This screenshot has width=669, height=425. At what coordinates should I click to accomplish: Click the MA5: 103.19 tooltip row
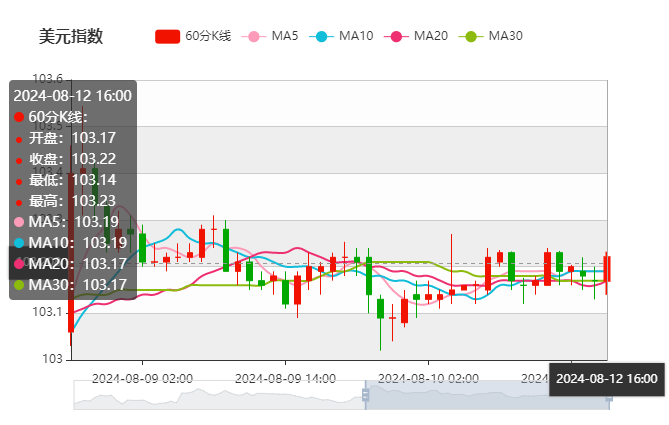point(66,222)
